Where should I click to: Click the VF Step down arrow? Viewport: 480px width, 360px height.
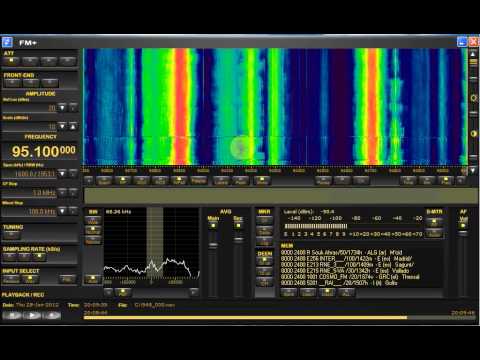click(x=62, y=192)
